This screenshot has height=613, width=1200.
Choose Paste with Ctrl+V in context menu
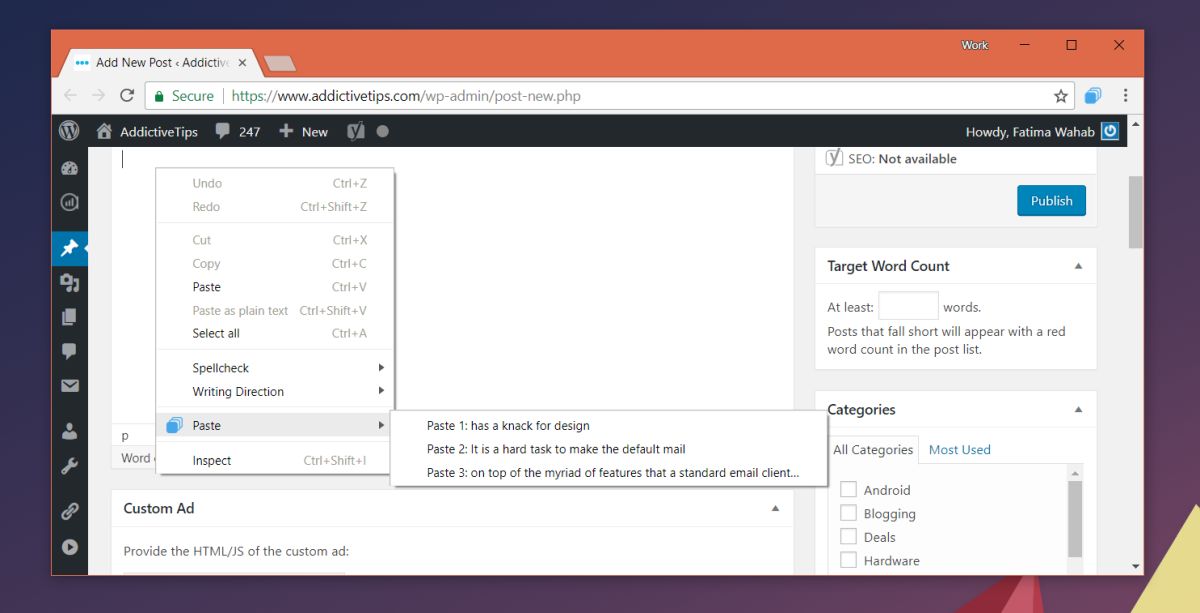(x=276, y=287)
